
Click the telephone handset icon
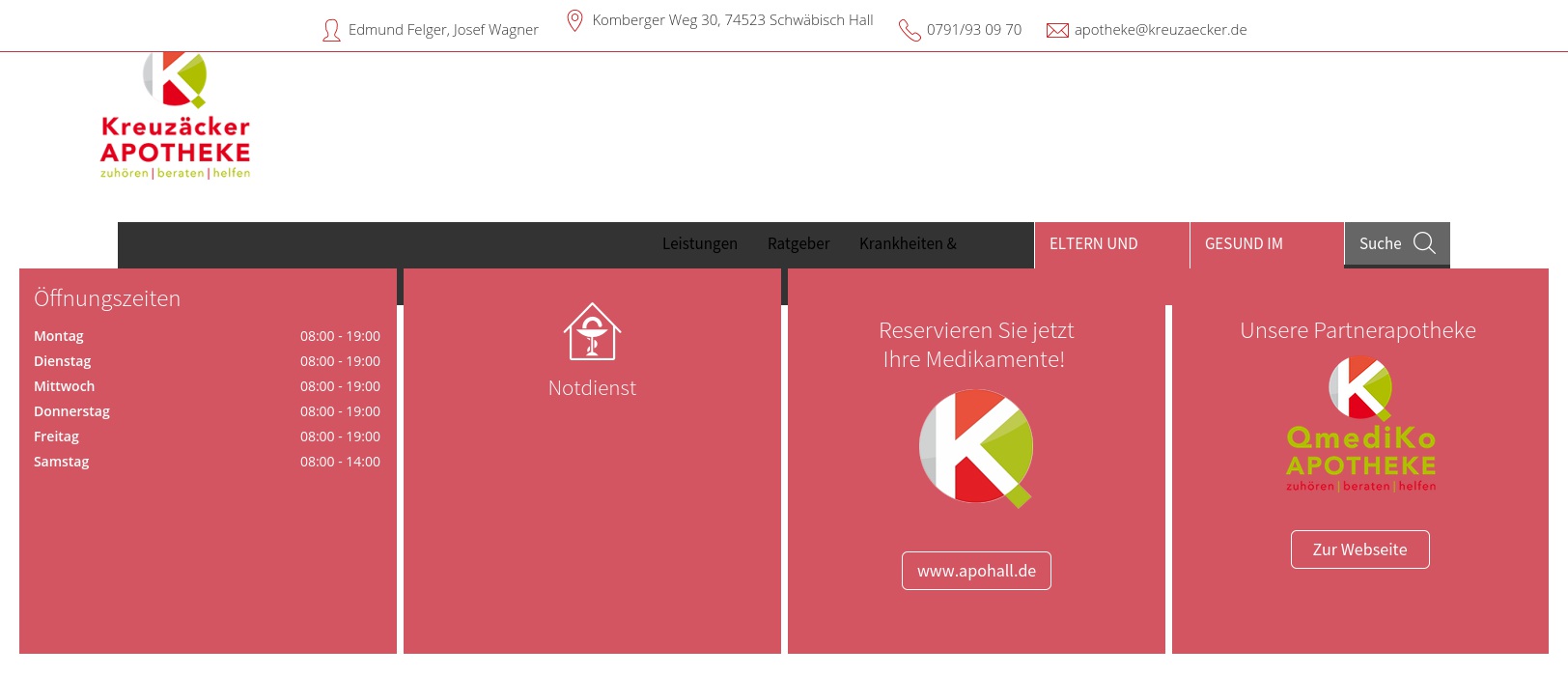coord(910,31)
